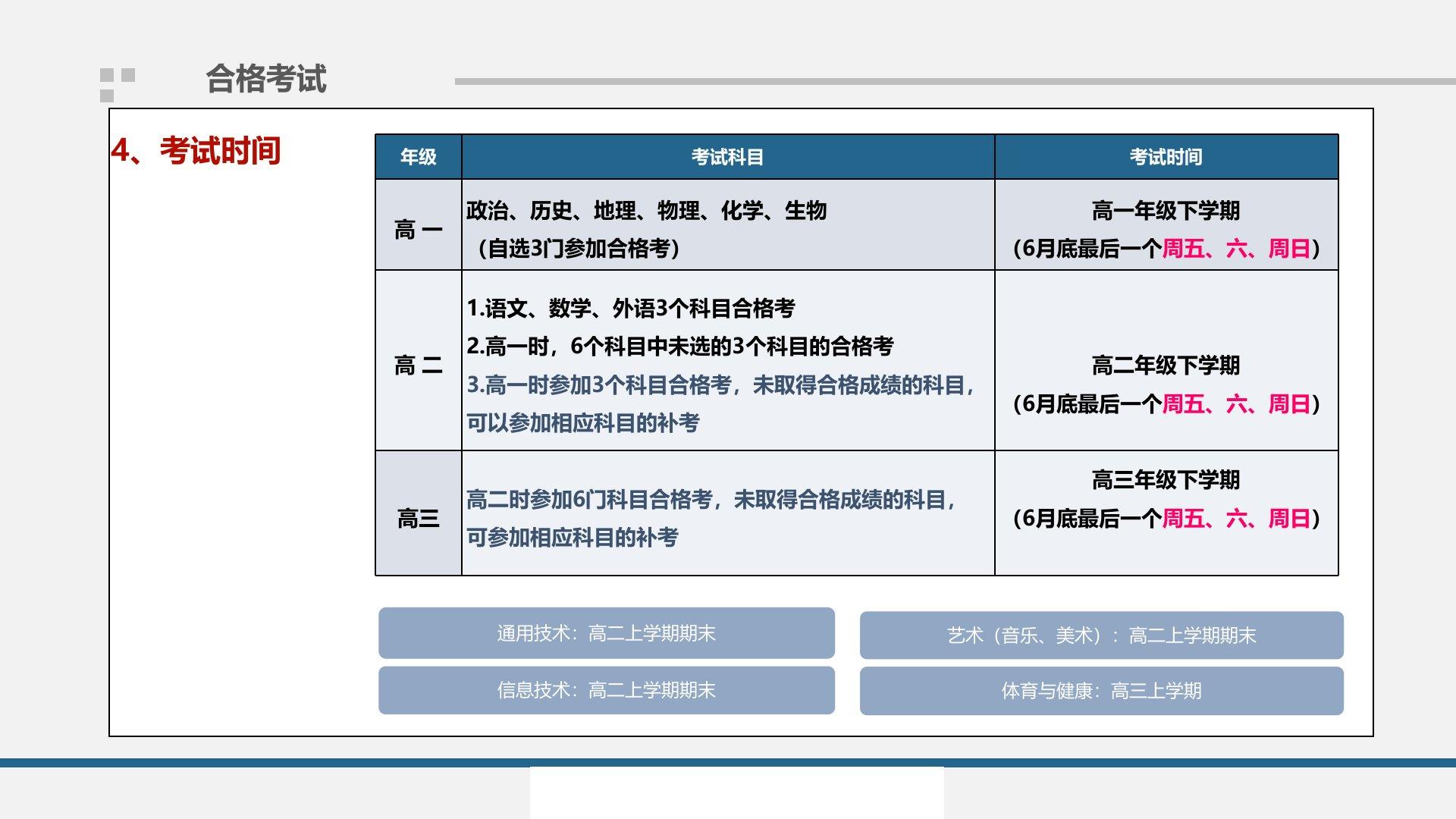Select the red heading 4、考试时间
The image size is (1456, 819).
pos(196,150)
